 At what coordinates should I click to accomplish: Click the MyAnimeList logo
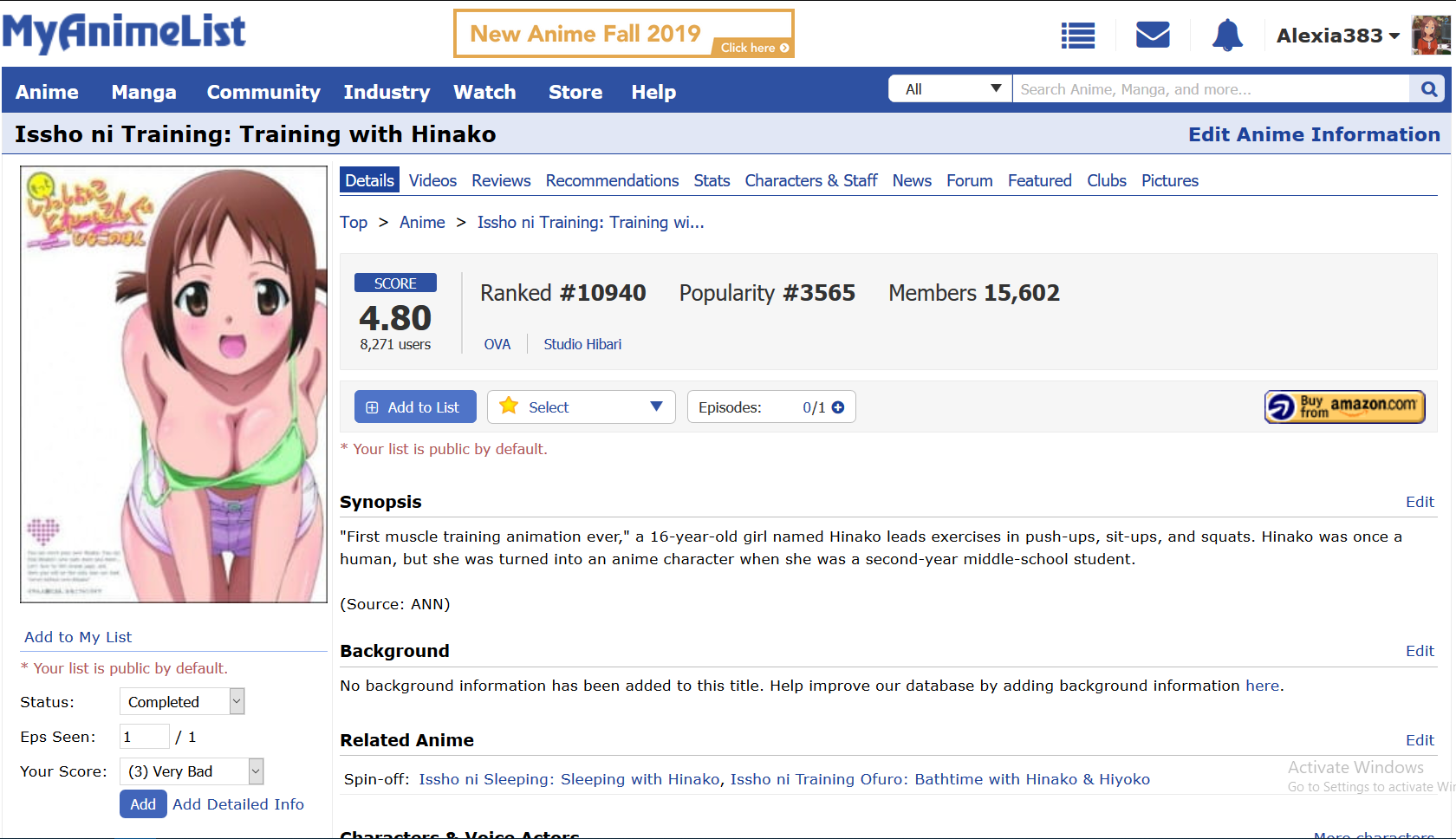click(124, 33)
